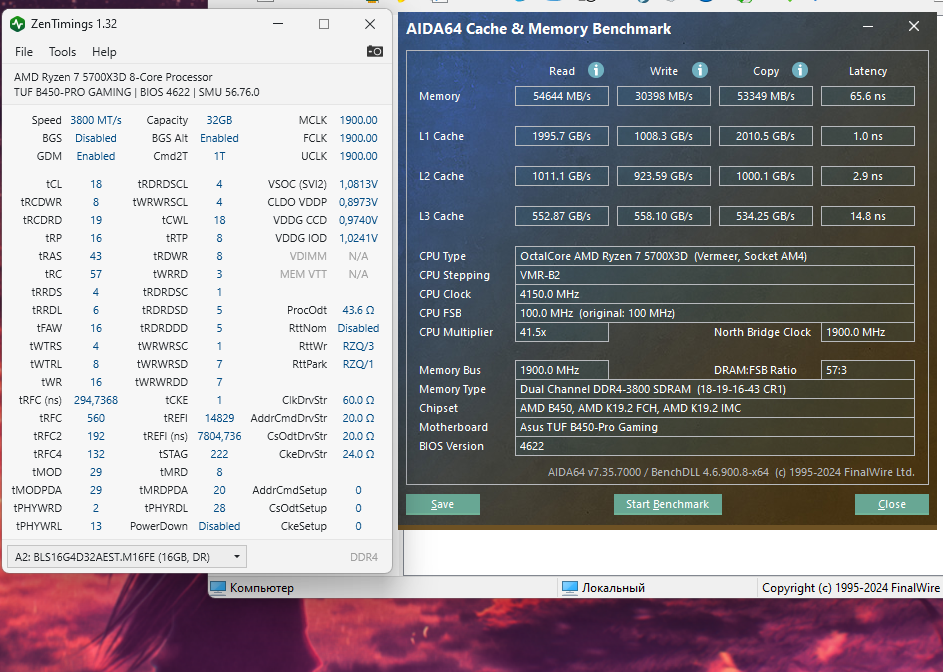Click Capacity value 32GB
This screenshot has height=672, width=943.
tap(219, 120)
